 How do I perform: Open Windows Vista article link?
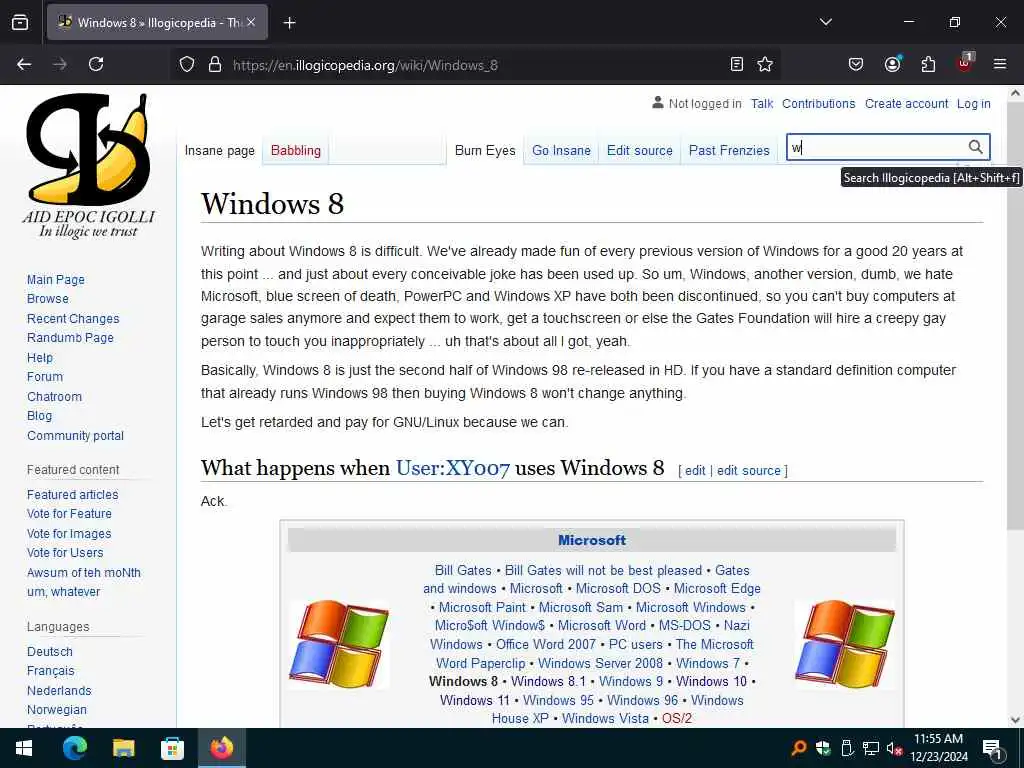(x=605, y=718)
